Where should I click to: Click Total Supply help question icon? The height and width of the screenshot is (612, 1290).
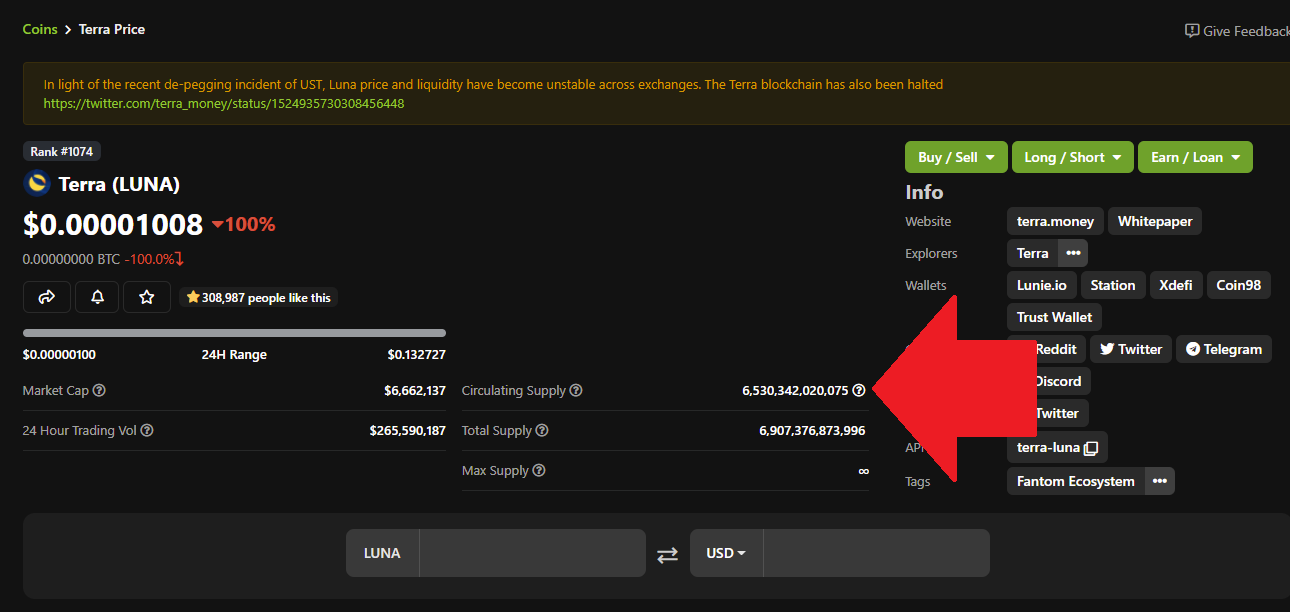pos(542,431)
